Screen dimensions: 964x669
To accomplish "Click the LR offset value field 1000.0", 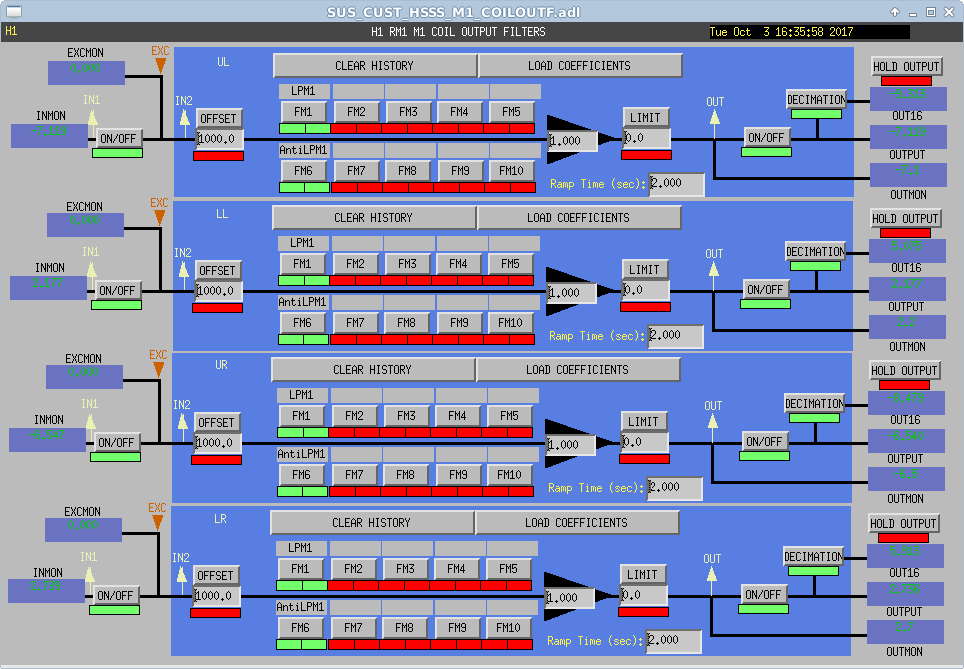I will (216, 596).
